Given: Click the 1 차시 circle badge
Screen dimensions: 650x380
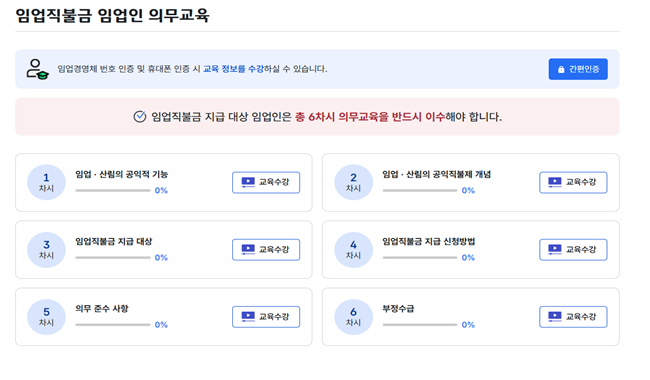Looking at the screenshot, I should coord(46,182).
